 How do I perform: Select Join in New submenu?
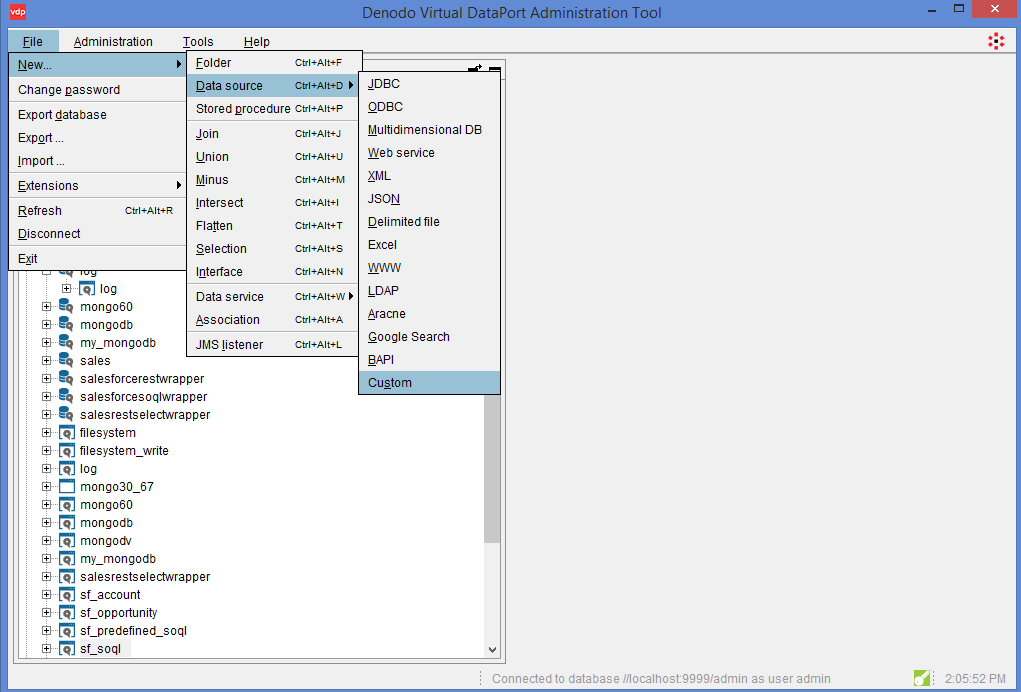(x=273, y=133)
